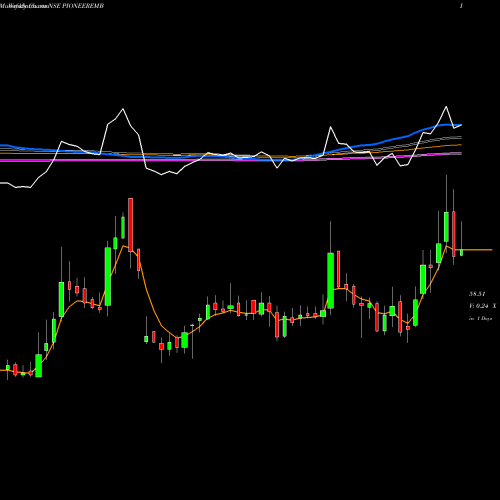Click the "V: 0.24 X" volume label

[482, 306]
